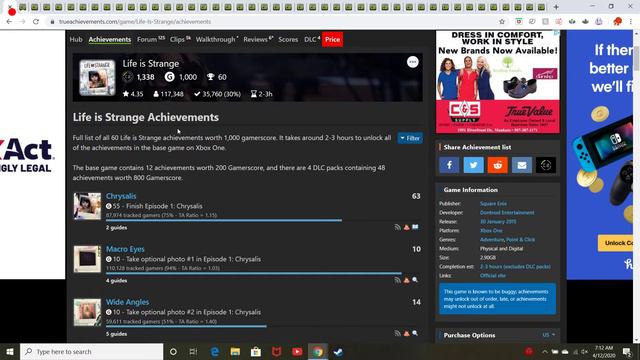Open the Xbox One platform link

(491, 231)
